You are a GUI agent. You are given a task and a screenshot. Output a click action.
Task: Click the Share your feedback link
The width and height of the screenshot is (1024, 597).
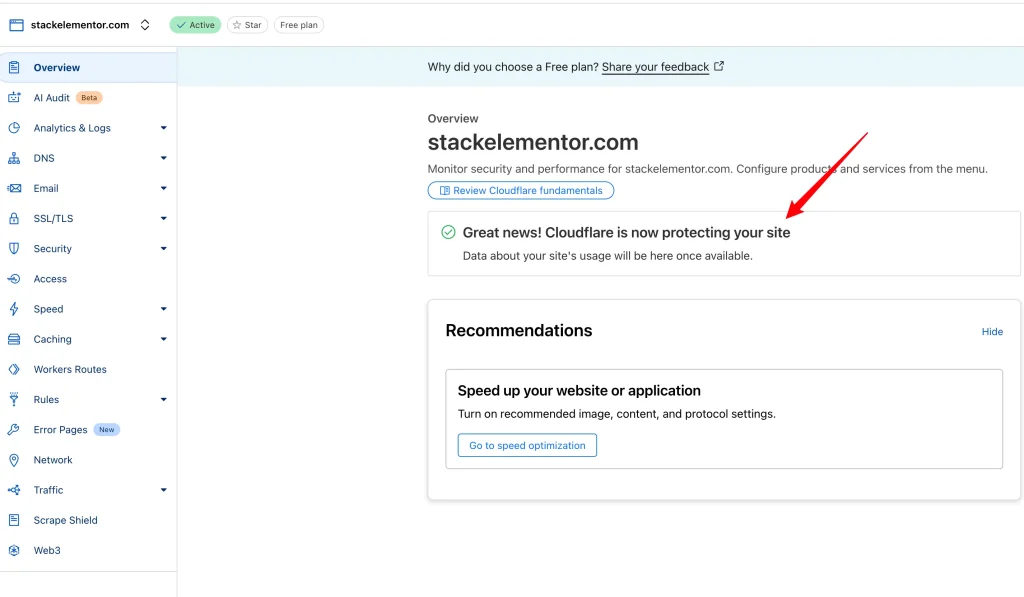coord(655,67)
